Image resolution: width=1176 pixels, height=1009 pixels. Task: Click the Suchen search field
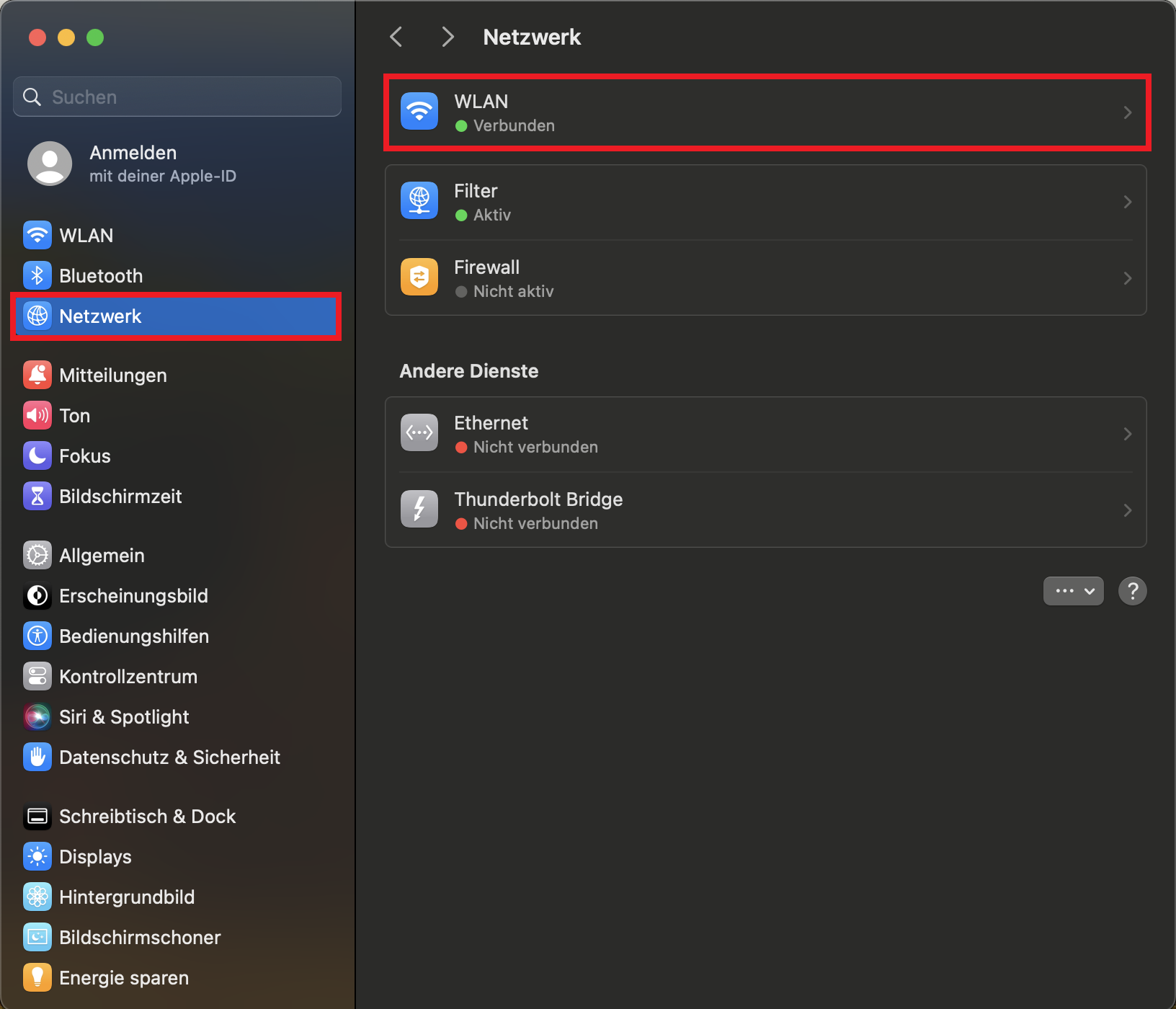[187, 97]
